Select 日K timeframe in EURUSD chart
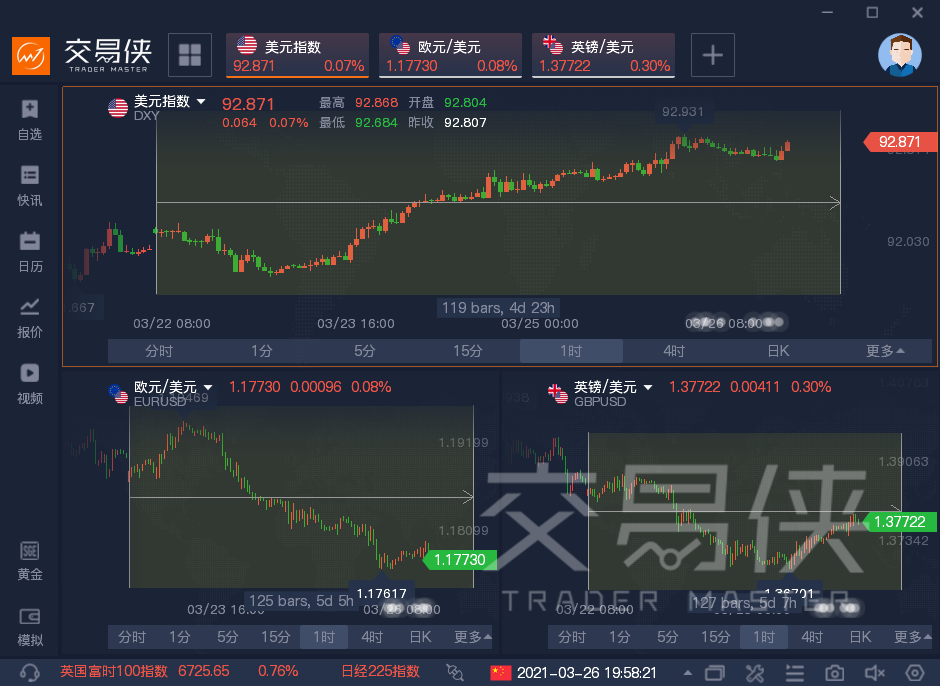The width and height of the screenshot is (940, 686). (420, 637)
